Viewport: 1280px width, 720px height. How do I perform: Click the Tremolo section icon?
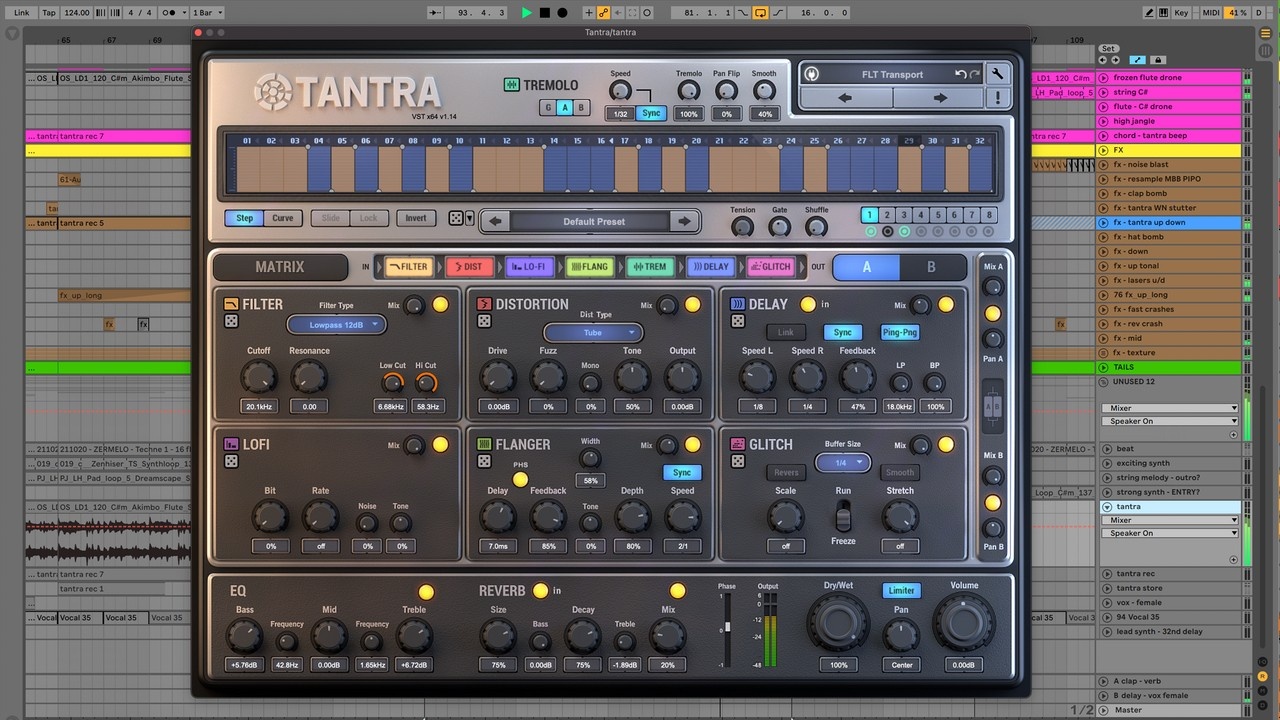[511, 85]
